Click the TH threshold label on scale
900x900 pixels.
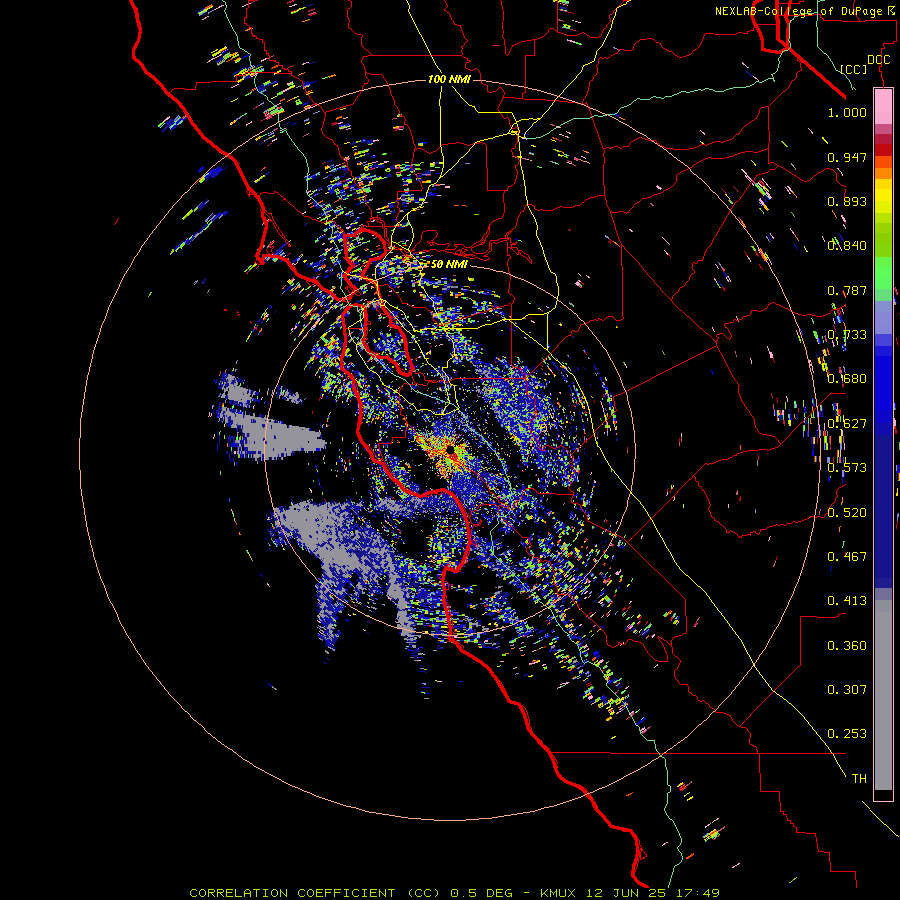(859, 779)
